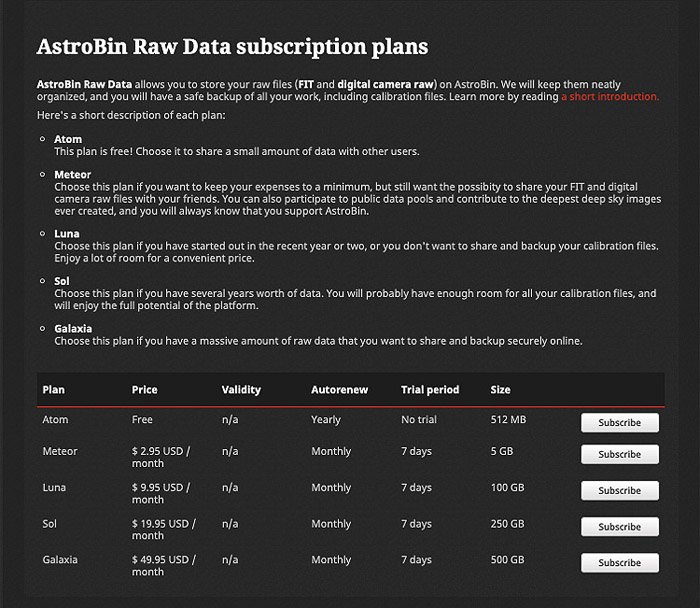Subscribe to the Meteor plan
The width and height of the screenshot is (700, 608).
[619, 454]
